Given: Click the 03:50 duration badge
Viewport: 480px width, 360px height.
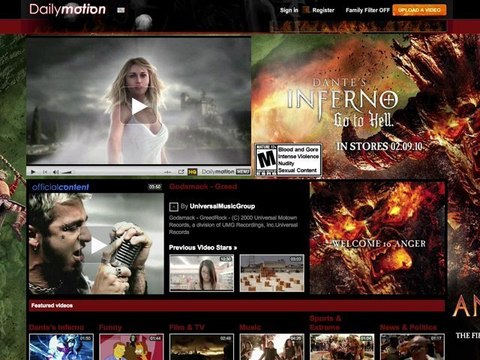Looking at the screenshot, I should [155, 187].
